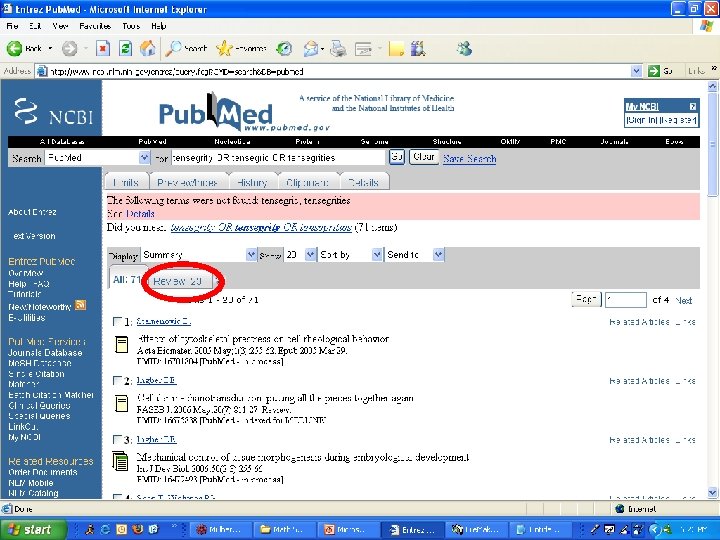Go to the Home page icon
This screenshot has width=720, height=540.
(147, 48)
